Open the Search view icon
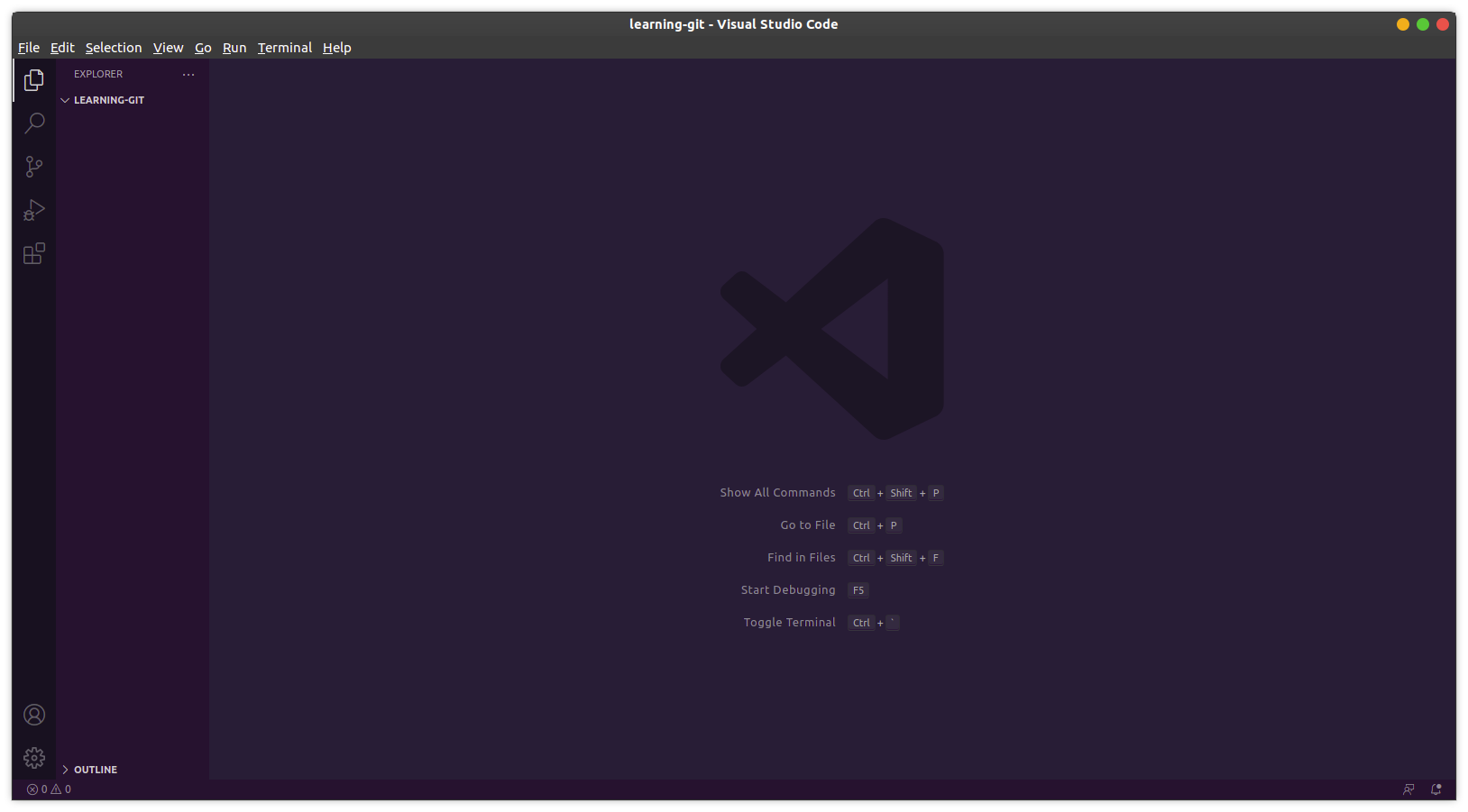Image resolution: width=1468 pixels, height=812 pixels. (34, 123)
